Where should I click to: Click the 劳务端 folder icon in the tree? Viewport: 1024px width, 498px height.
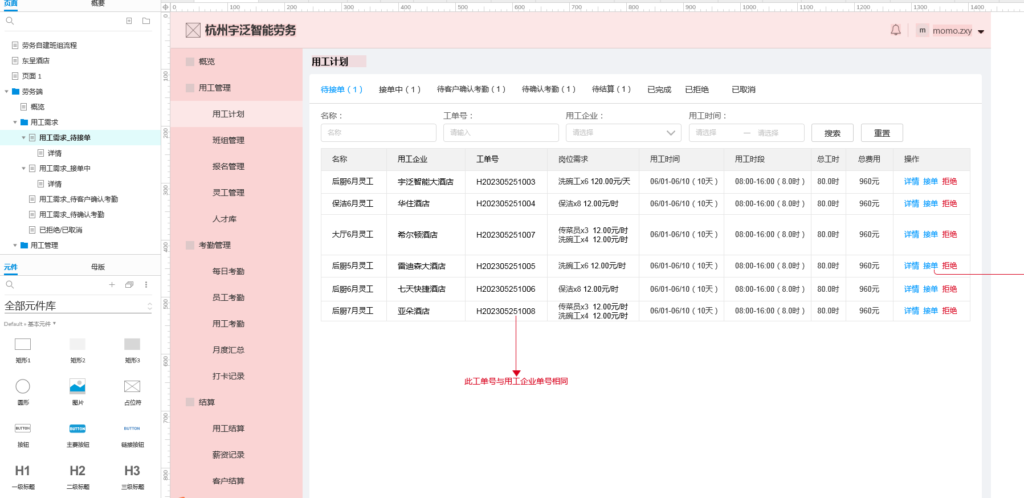coord(14,91)
